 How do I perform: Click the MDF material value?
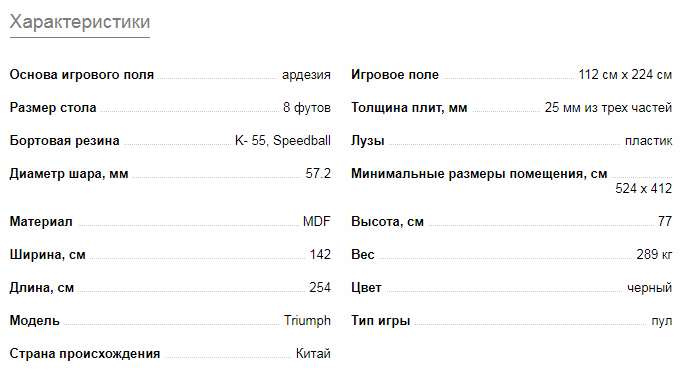(317, 221)
